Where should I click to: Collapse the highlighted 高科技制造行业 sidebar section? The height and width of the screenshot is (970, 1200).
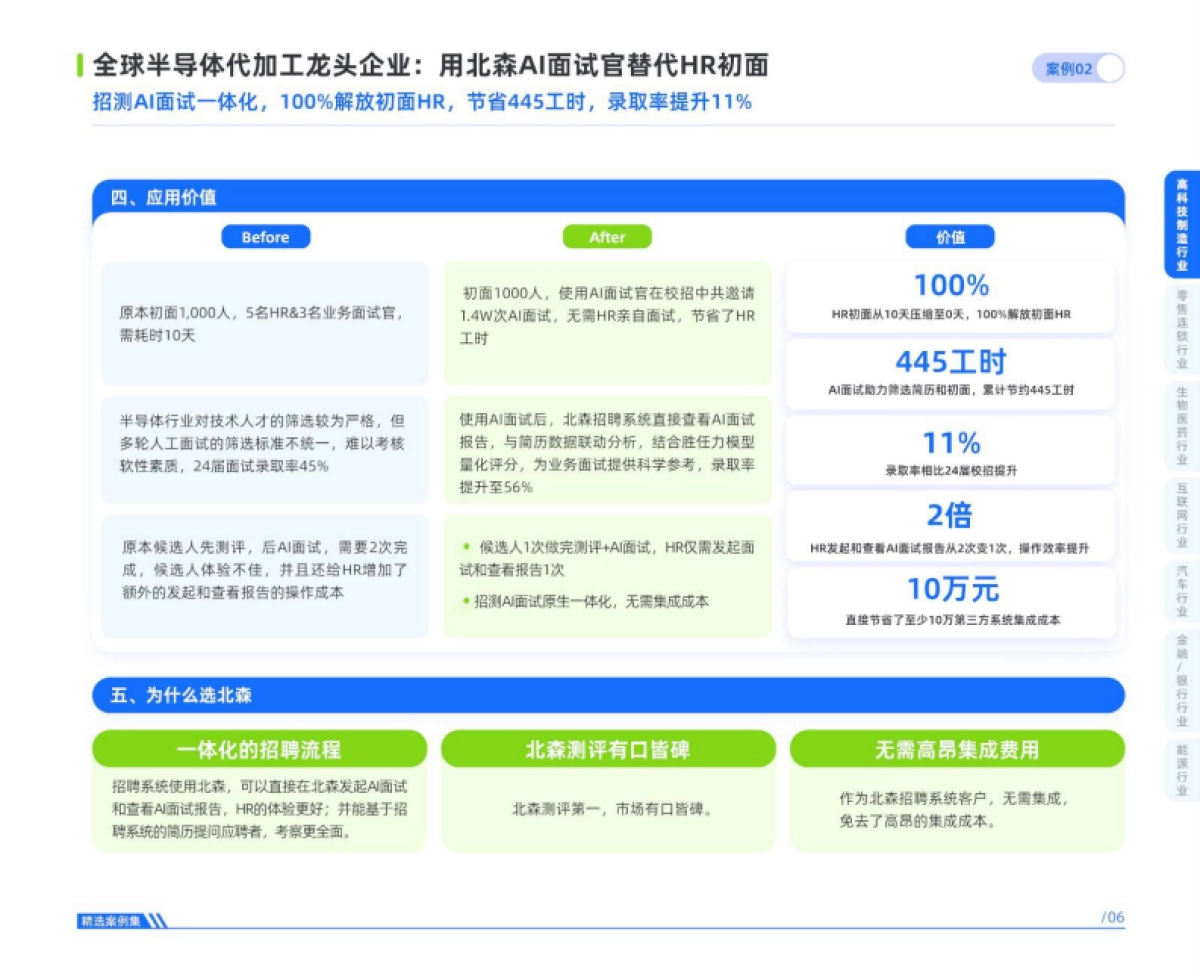click(x=1183, y=222)
